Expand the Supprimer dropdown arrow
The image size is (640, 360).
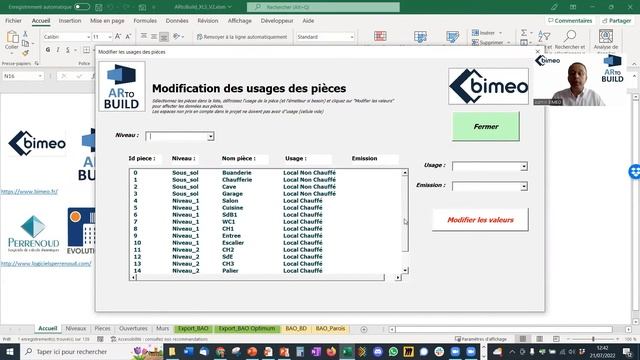coord(509,42)
